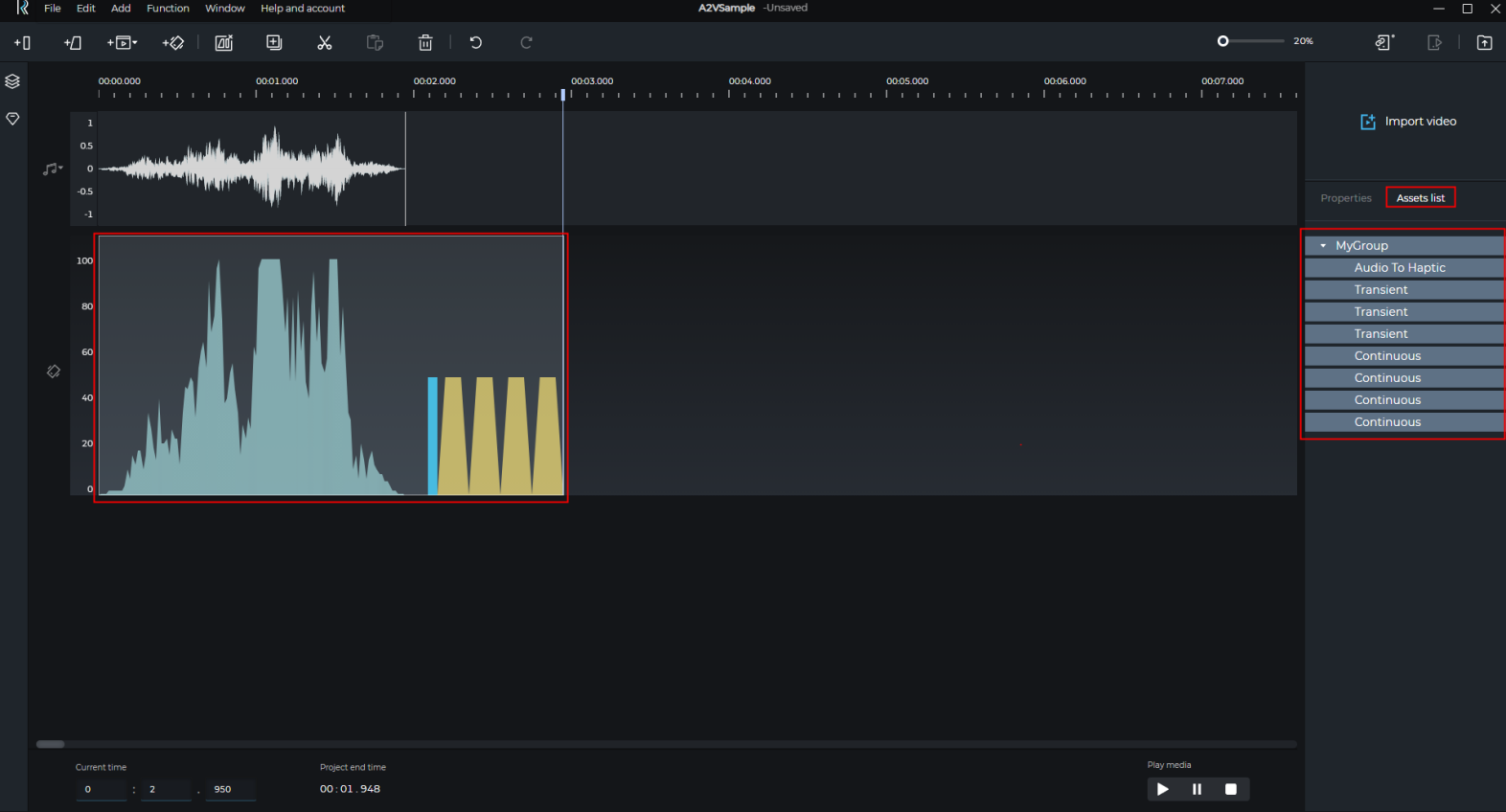Click the device link icon in toolbar

[1384, 42]
